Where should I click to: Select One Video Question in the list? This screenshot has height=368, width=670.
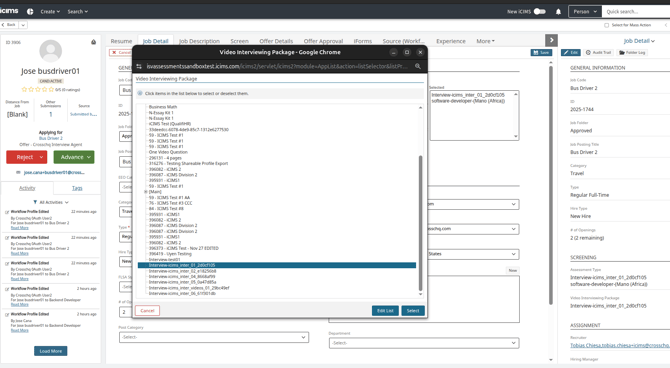pos(168,152)
